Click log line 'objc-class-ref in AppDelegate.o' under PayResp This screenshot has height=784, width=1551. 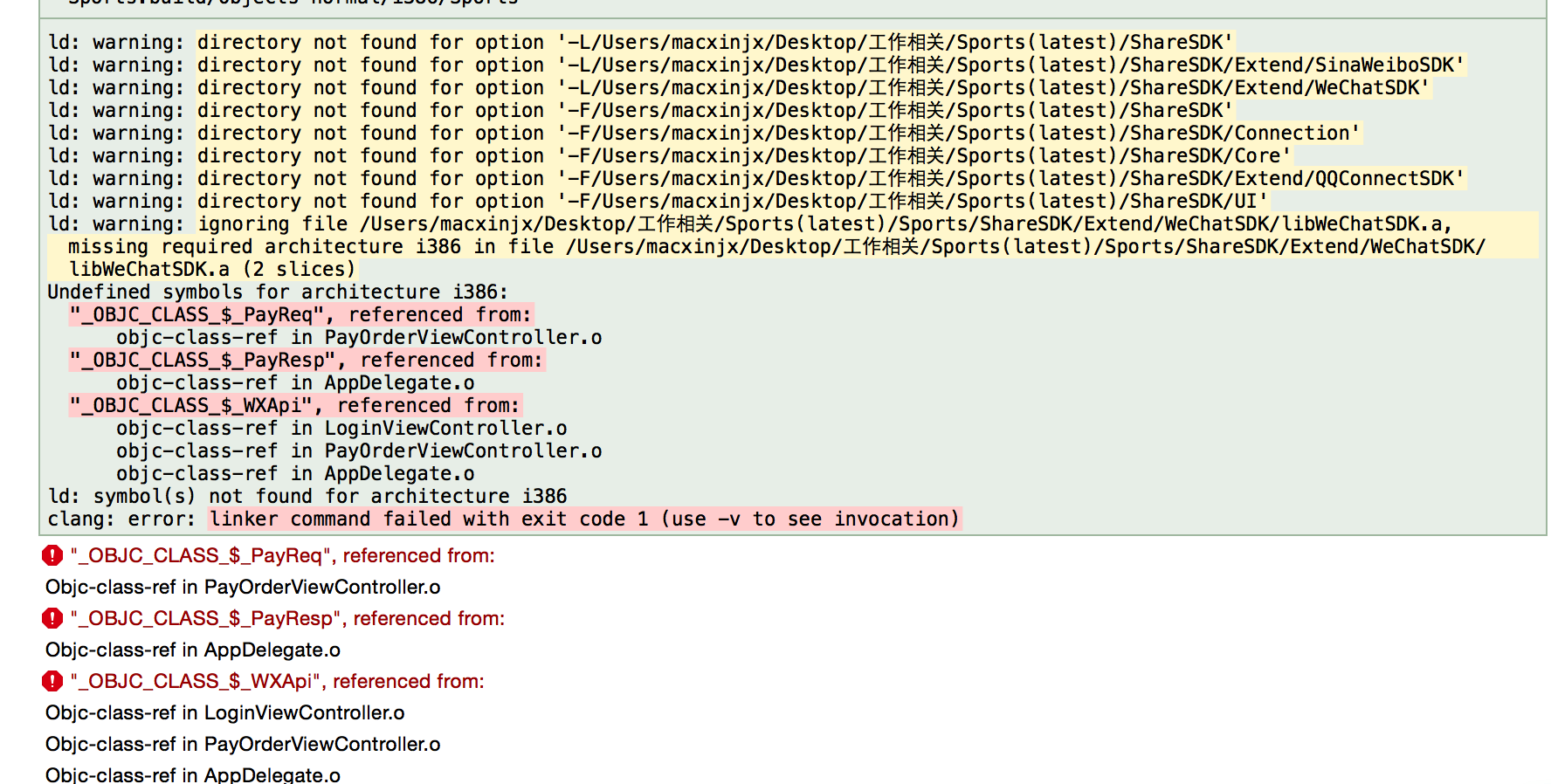(x=295, y=382)
